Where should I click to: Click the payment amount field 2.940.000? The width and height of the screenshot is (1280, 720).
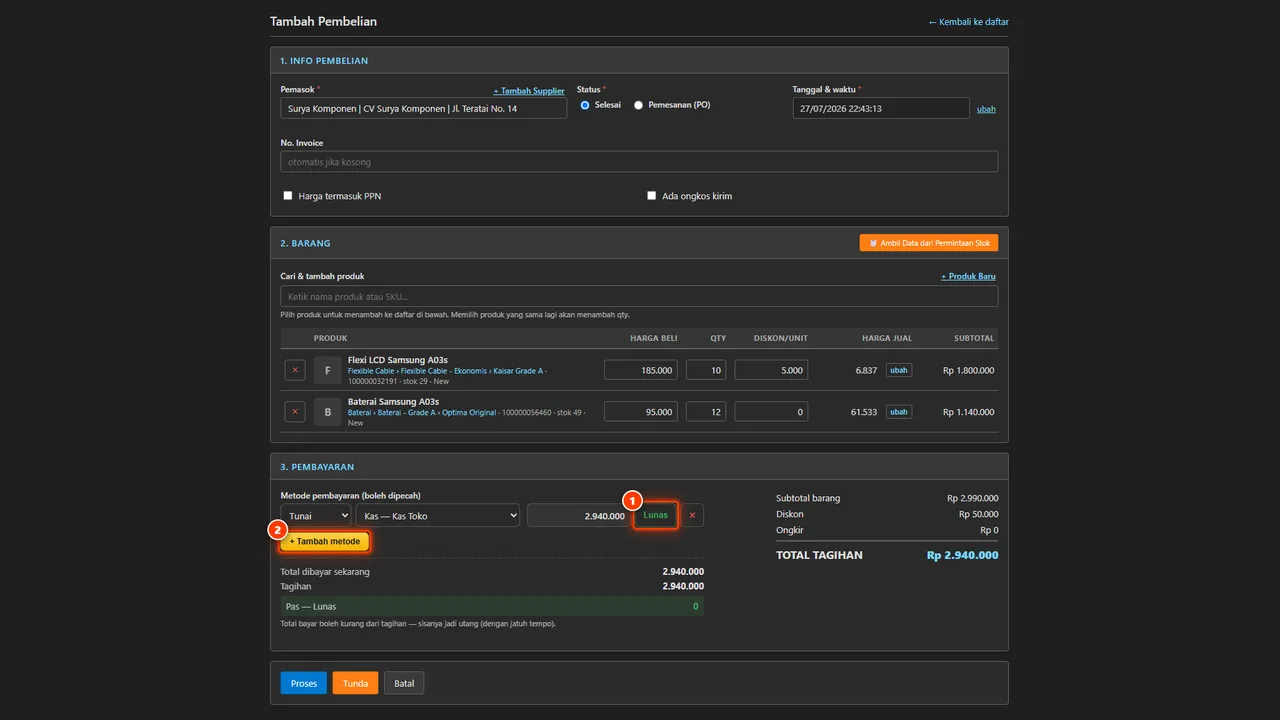click(x=578, y=515)
